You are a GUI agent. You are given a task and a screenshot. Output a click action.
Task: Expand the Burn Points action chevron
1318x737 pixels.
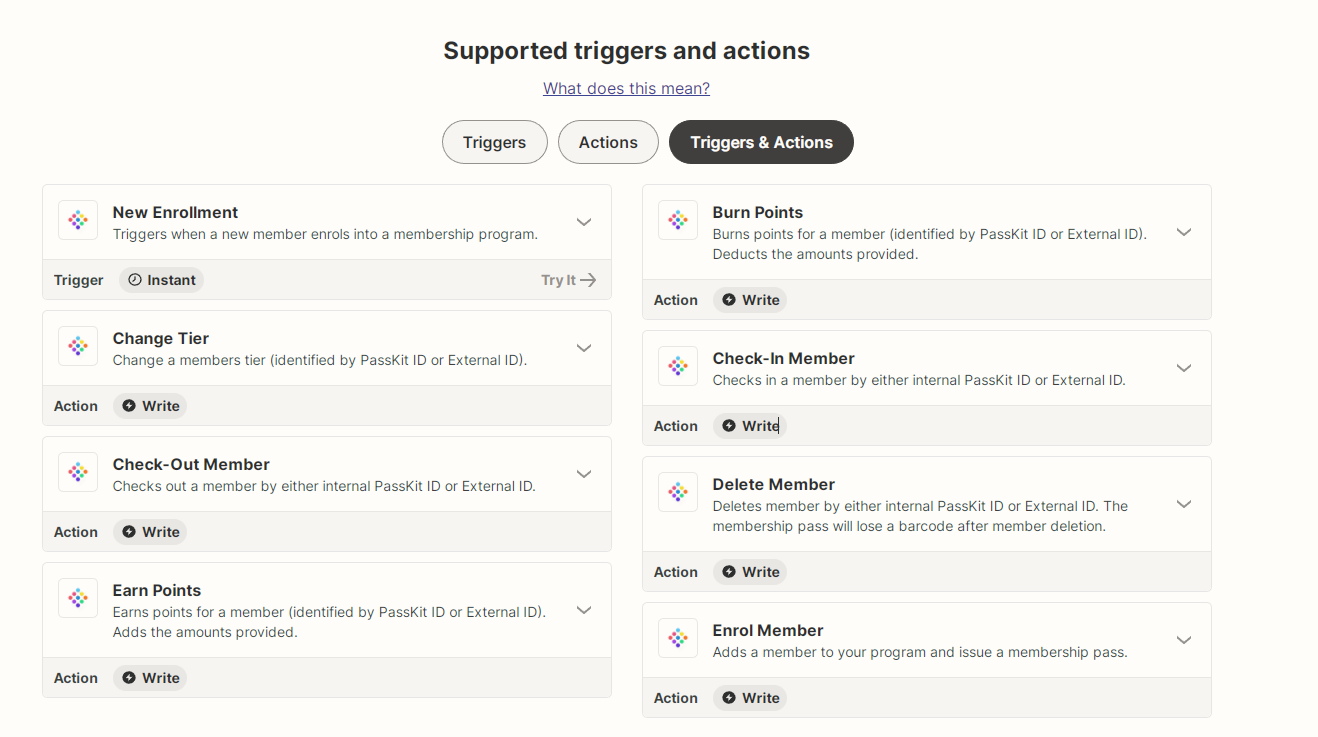(1184, 232)
